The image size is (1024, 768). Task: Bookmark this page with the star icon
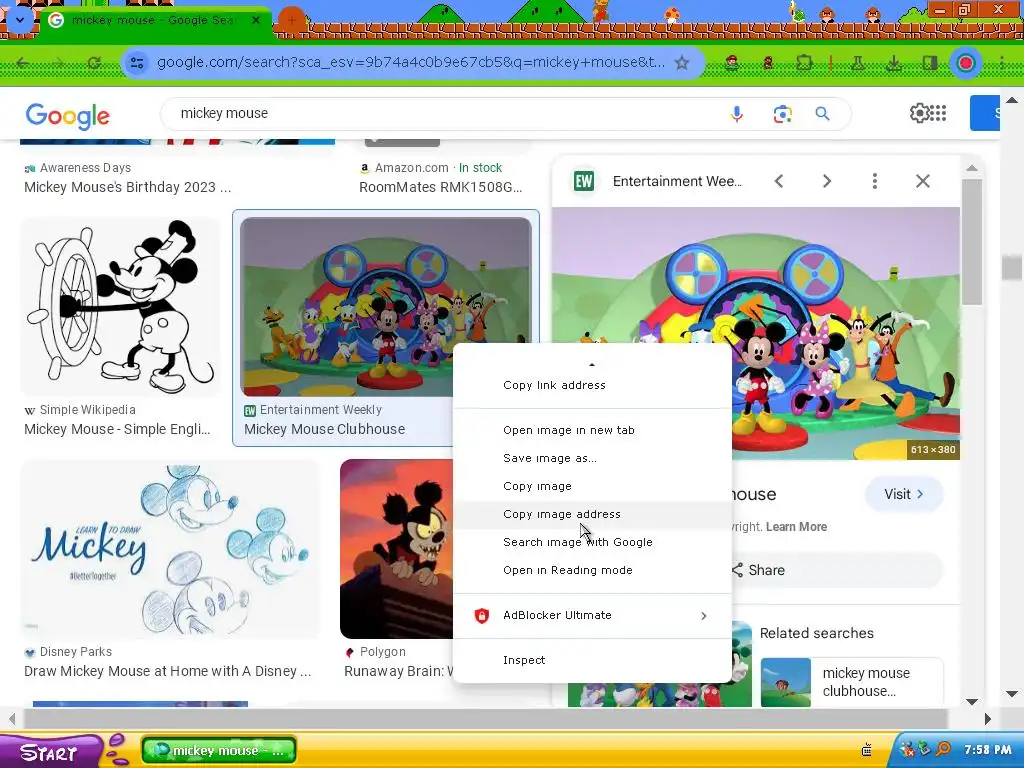click(x=682, y=63)
